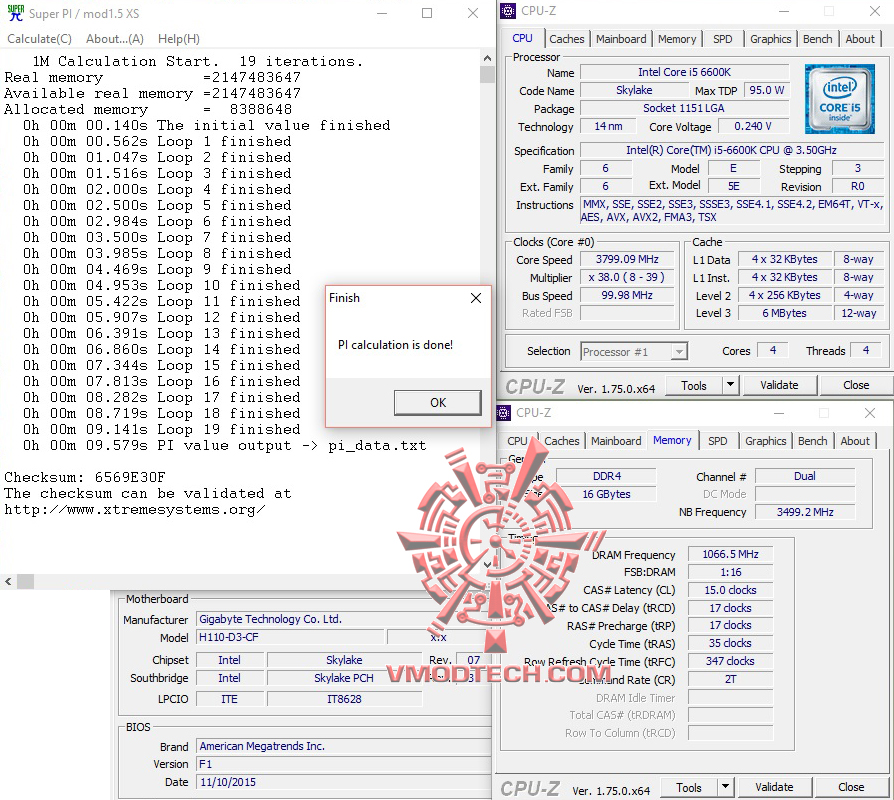894x800 pixels.
Task: Click the CAS# Latency 15.0 clocks value
Action: click(730, 590)
